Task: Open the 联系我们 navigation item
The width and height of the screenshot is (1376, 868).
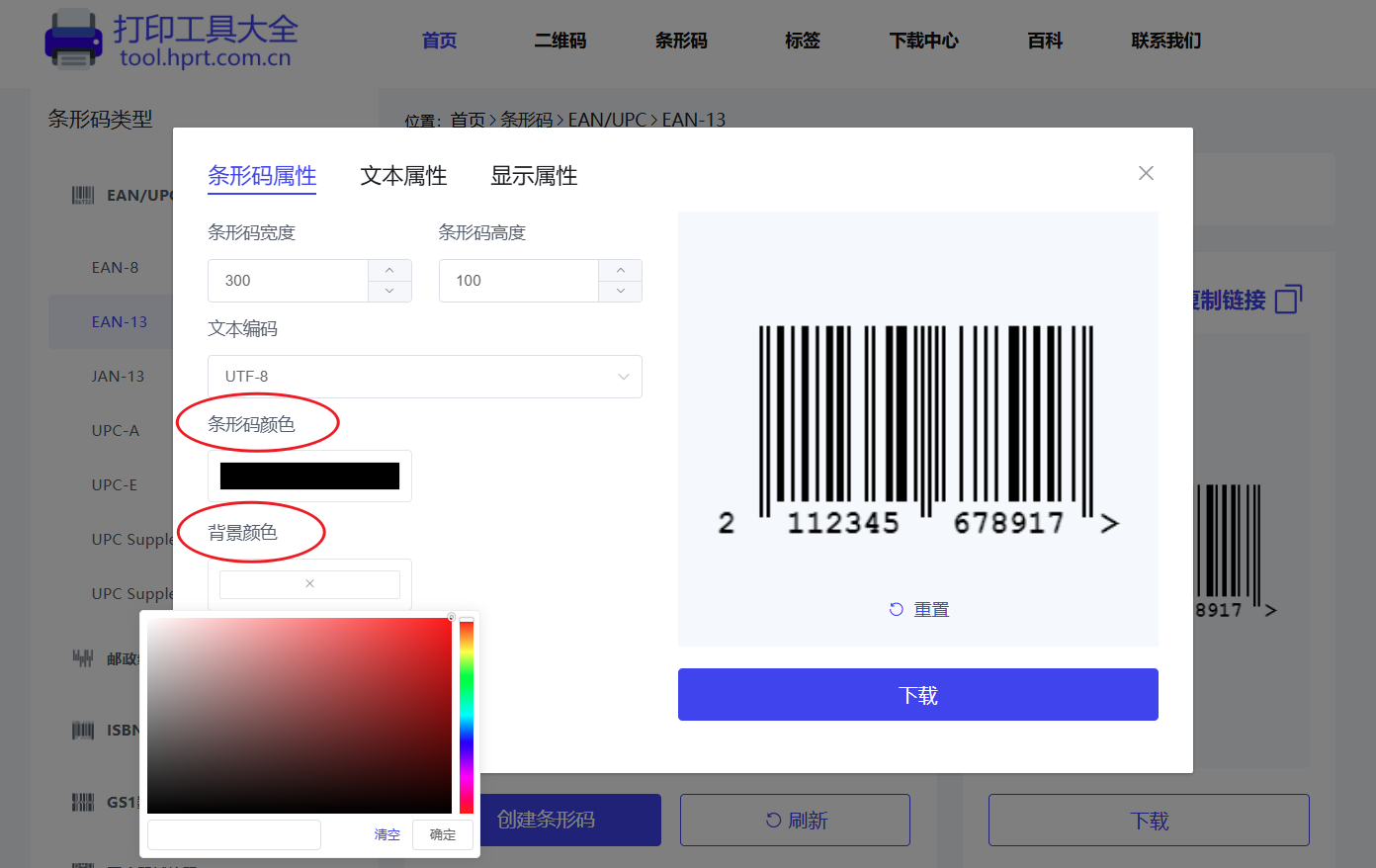Action: (1166, 41)
